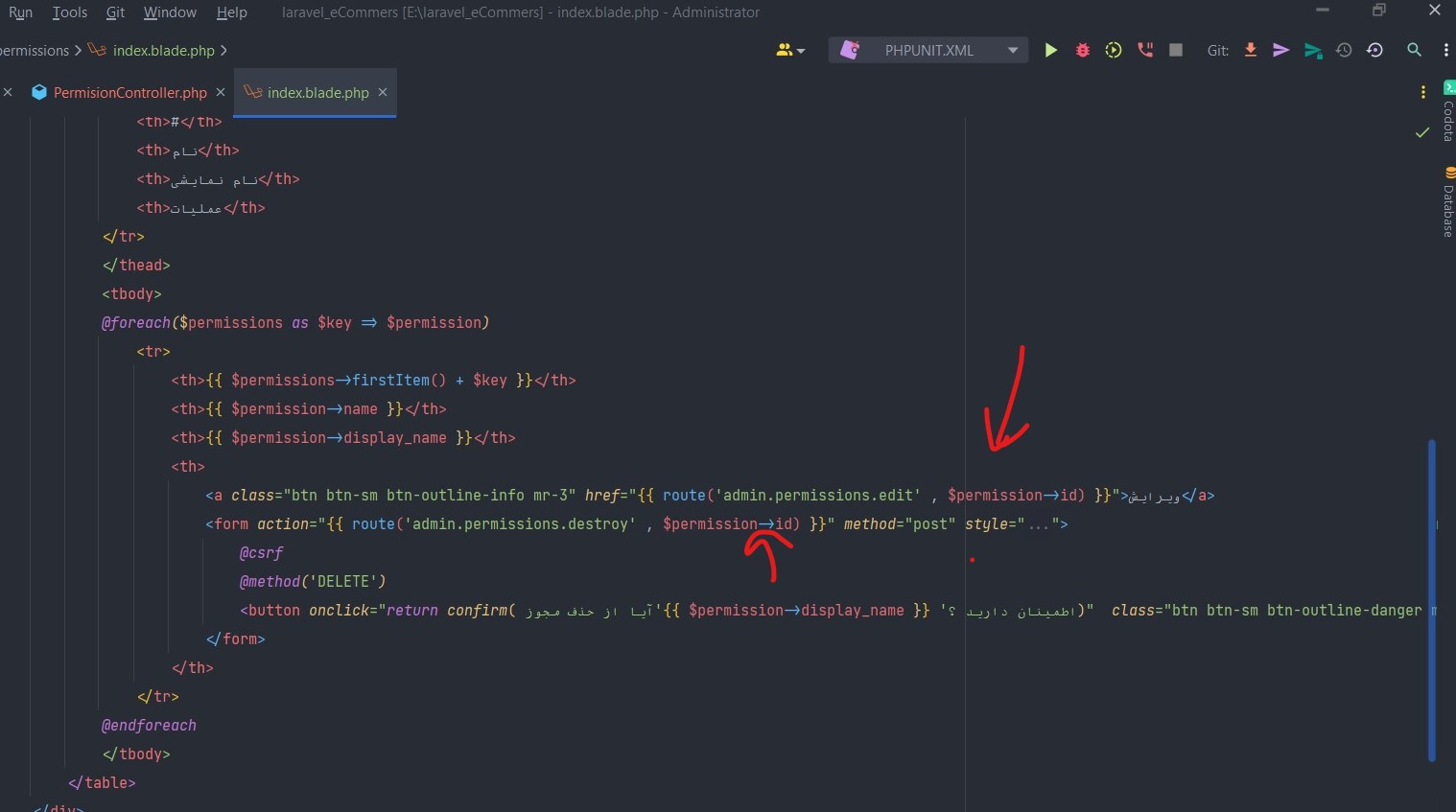Open the Help menu

[231, 12]
